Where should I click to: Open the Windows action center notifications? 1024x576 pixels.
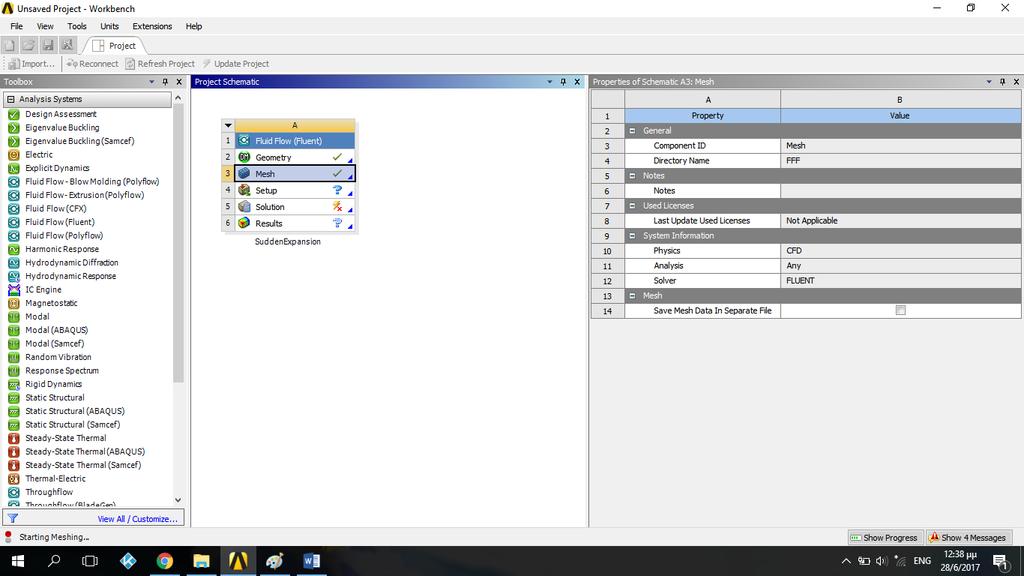click(1000, 561)
